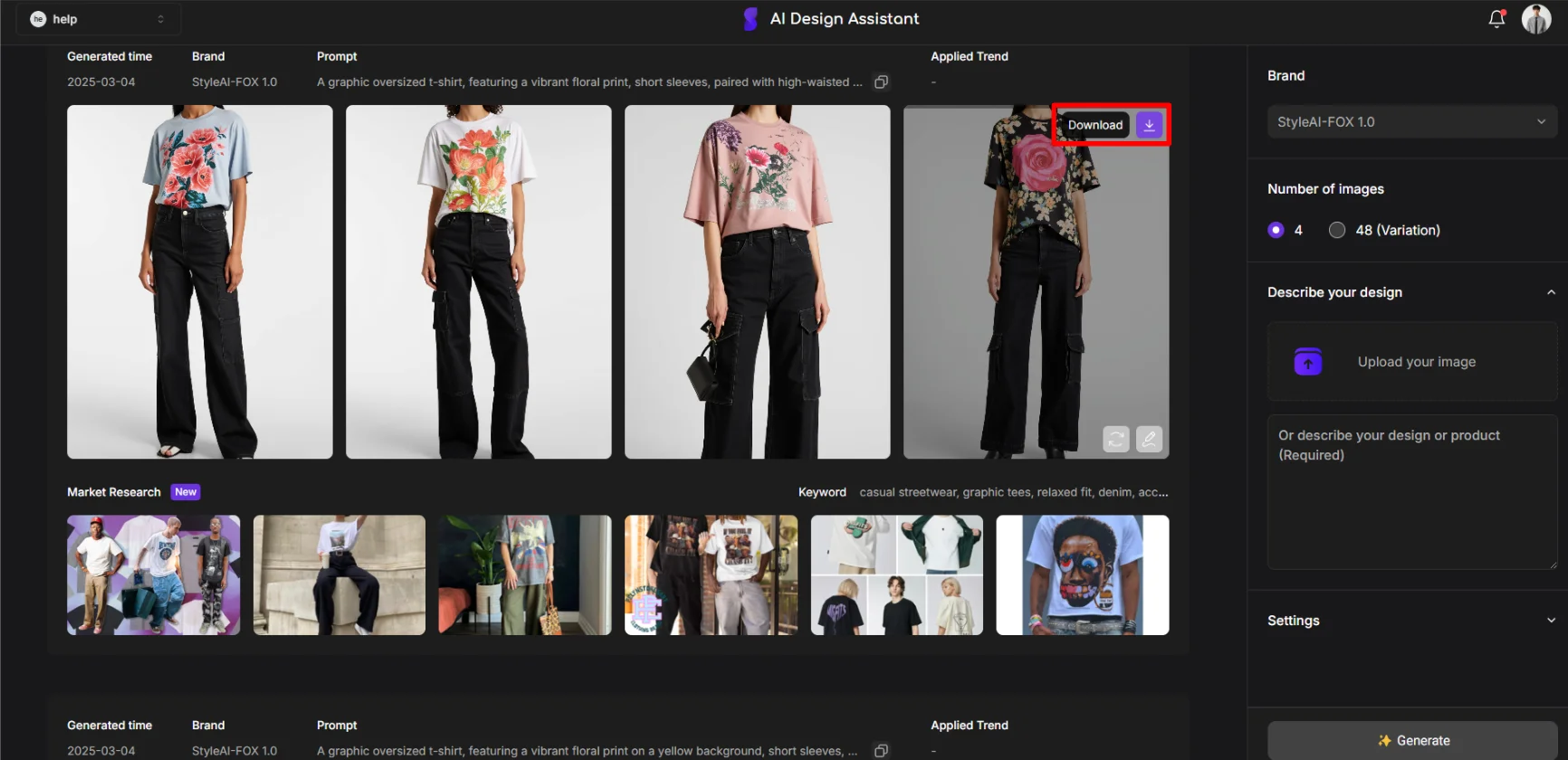Screen dimensions: 1568x760
Task: Open the pink floral t-shirt generated image
Action: [757, 282]
